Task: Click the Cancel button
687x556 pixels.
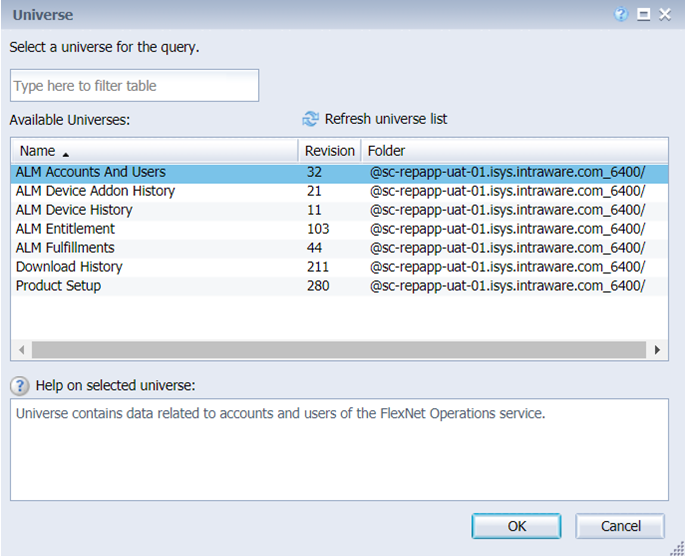Action: [x=620, y=526]
